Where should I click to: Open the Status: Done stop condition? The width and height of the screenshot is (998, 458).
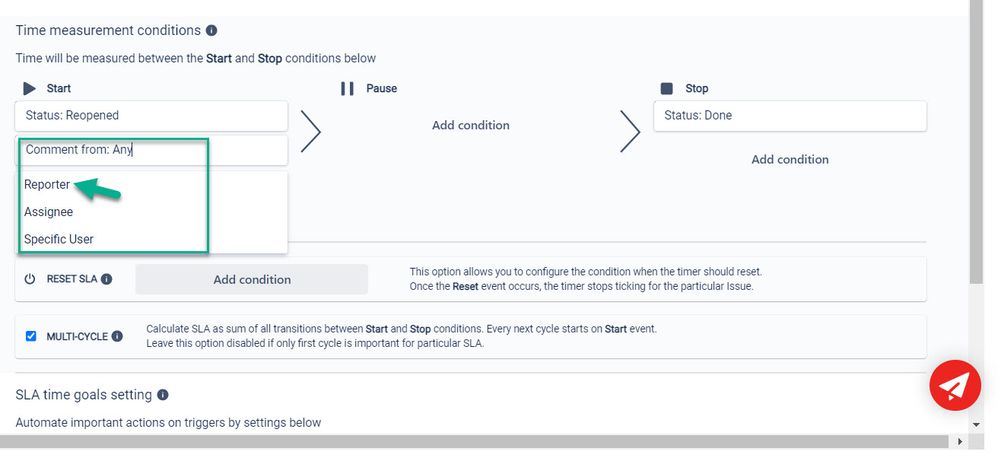coord(789,115)
